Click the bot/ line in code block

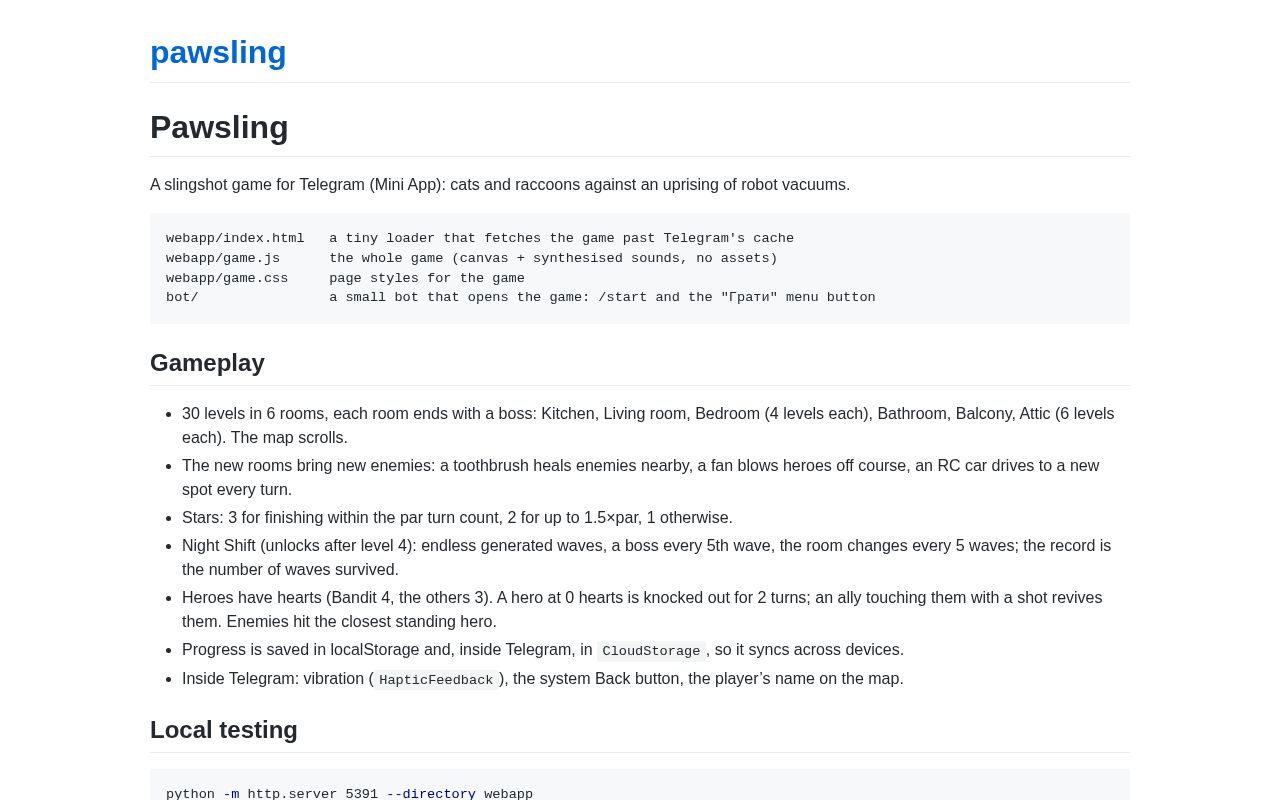(521, 297)
